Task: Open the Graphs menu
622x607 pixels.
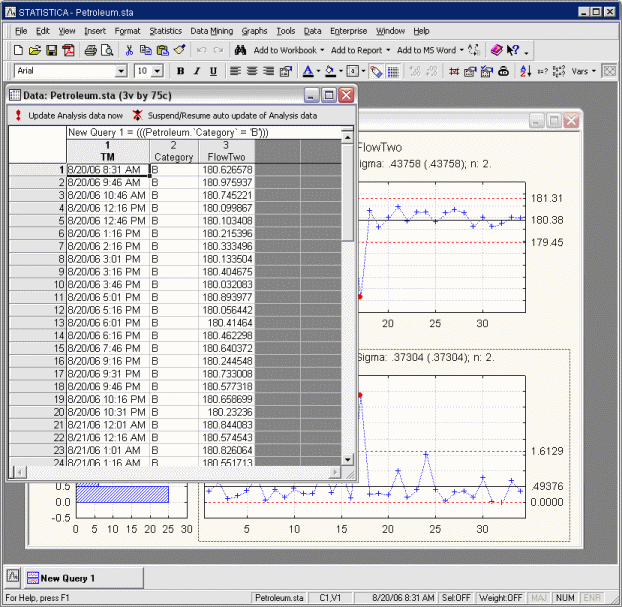Action: point(254,31)
